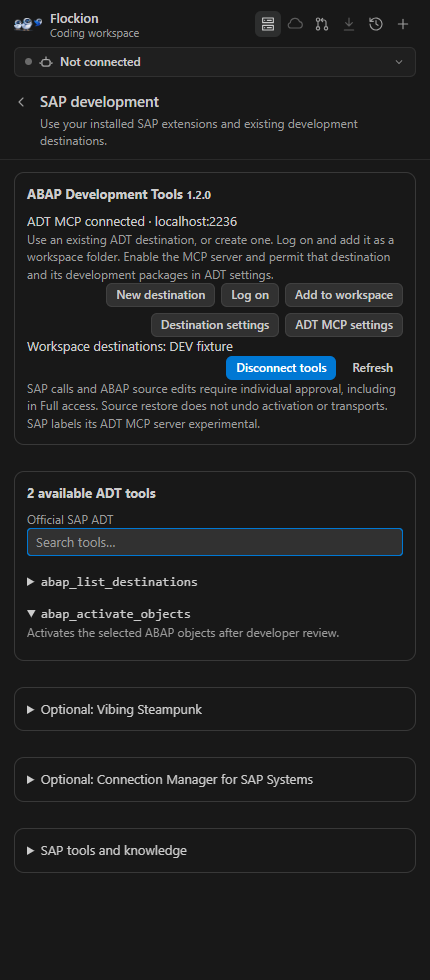Click the Flockion app logo
This screenshot has width=430, height=980.
28,24
